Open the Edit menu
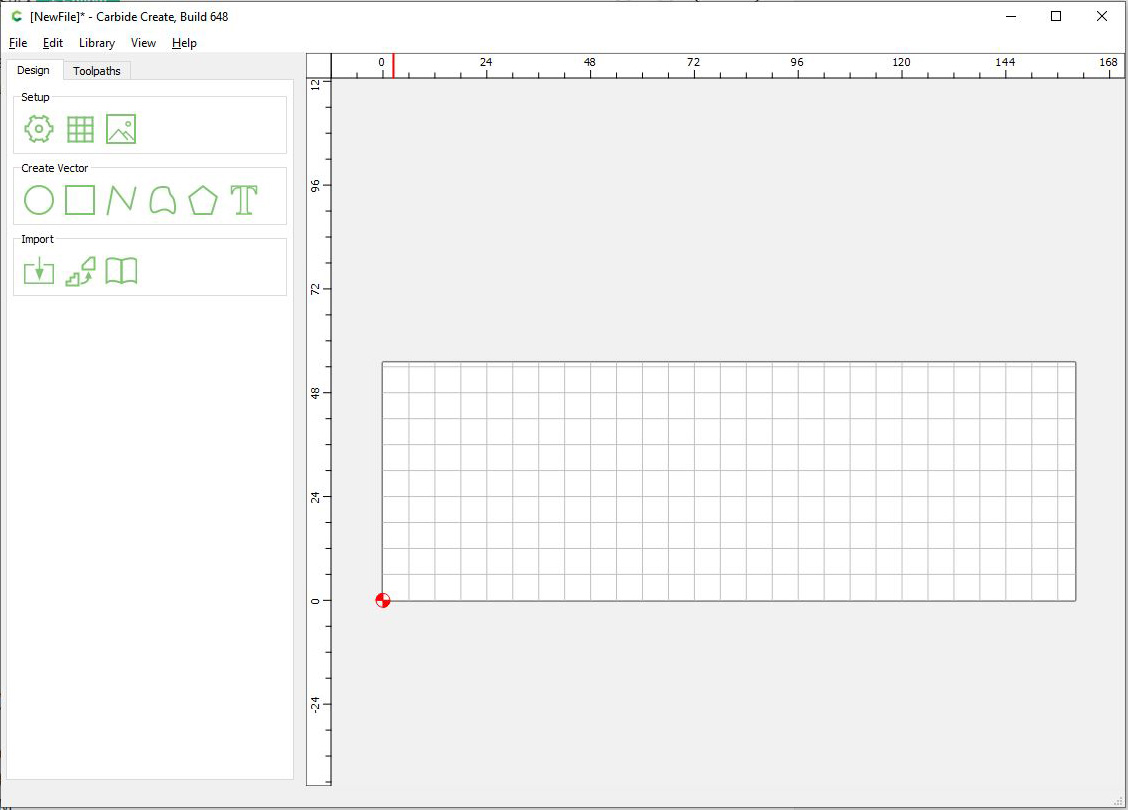The height and width of the screenshot is (810, 1128). [53, 43]
